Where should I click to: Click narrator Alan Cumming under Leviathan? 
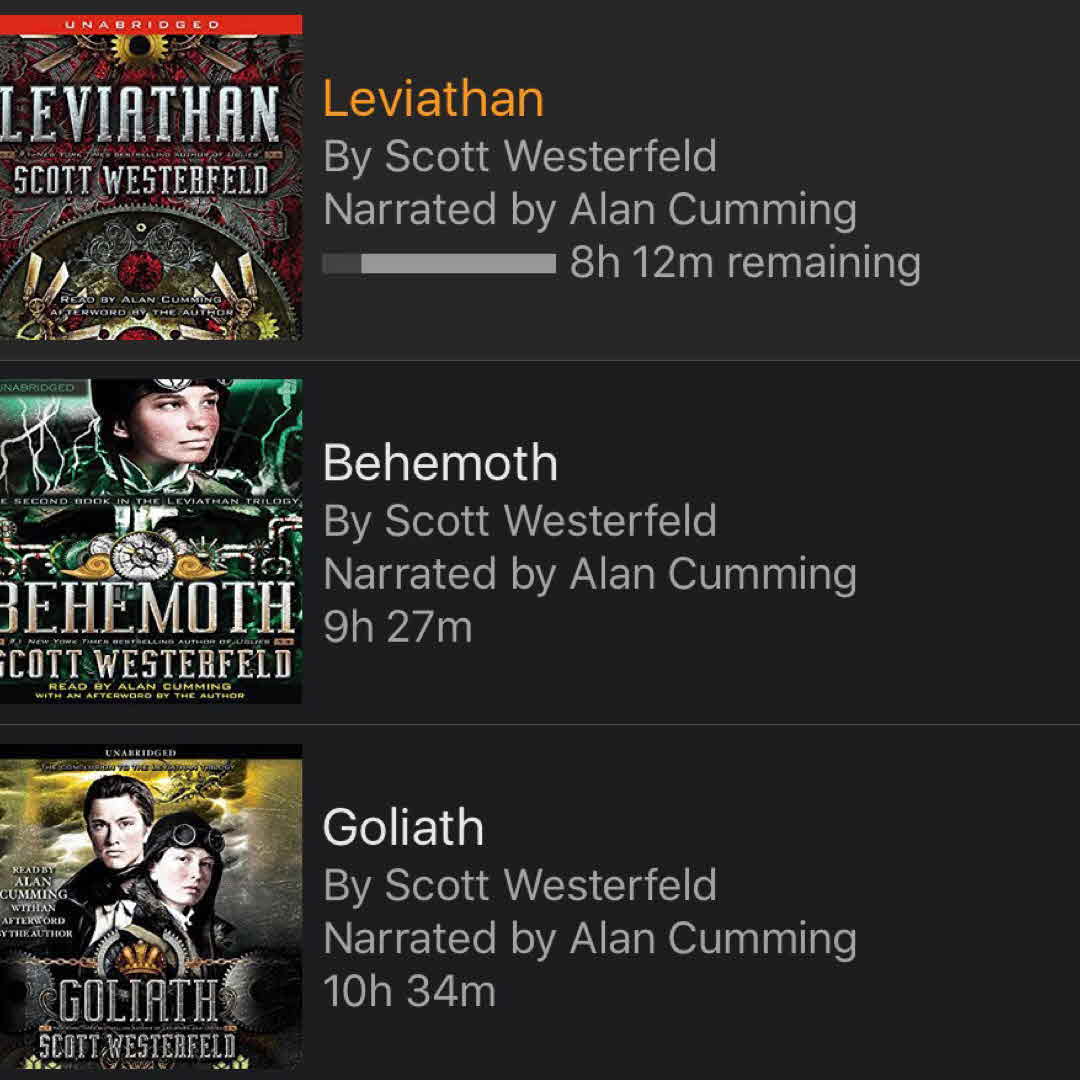(590, 210)
